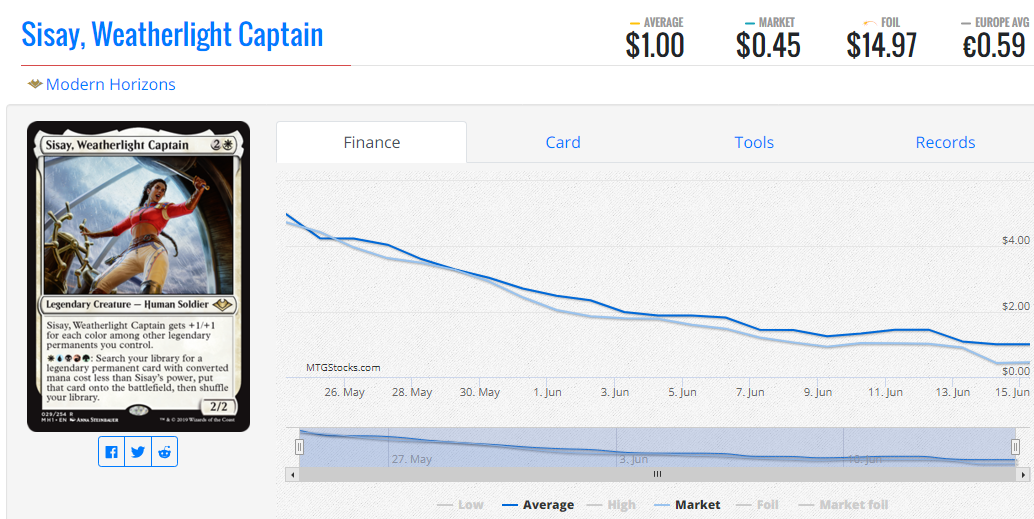
Task: Click the navigator scrollbar center grip
Action: tap(657, 474)
